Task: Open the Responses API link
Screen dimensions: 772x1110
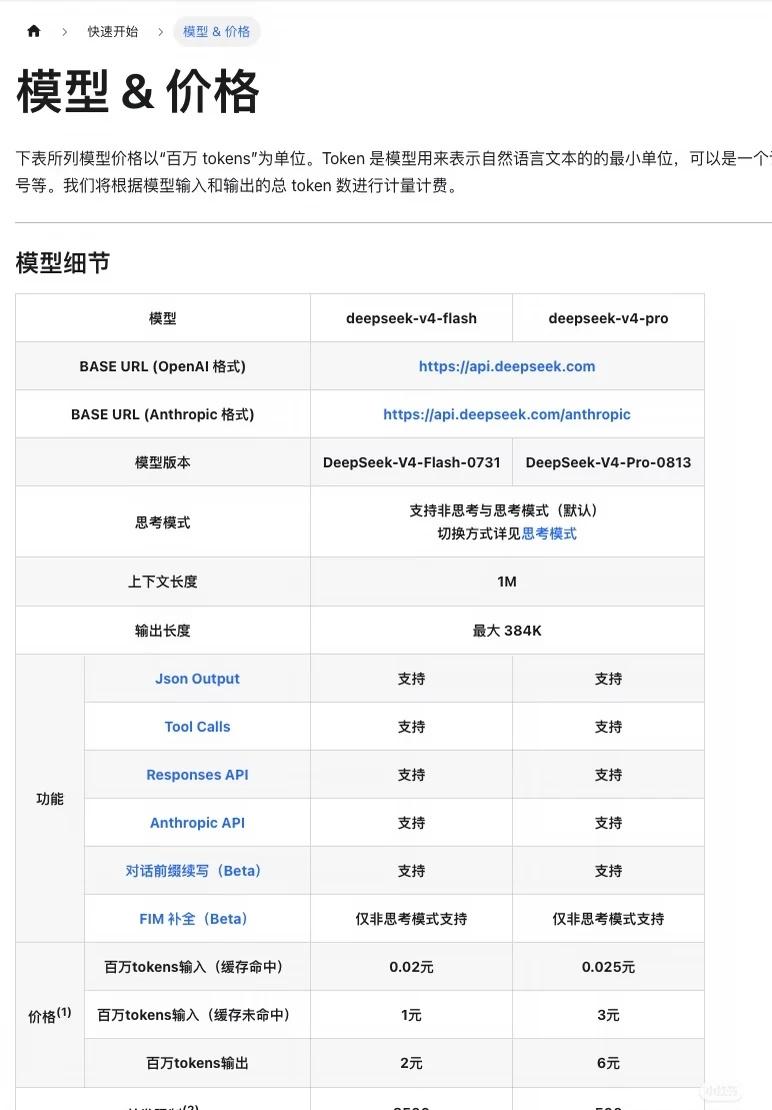Action: click(197, 774)
